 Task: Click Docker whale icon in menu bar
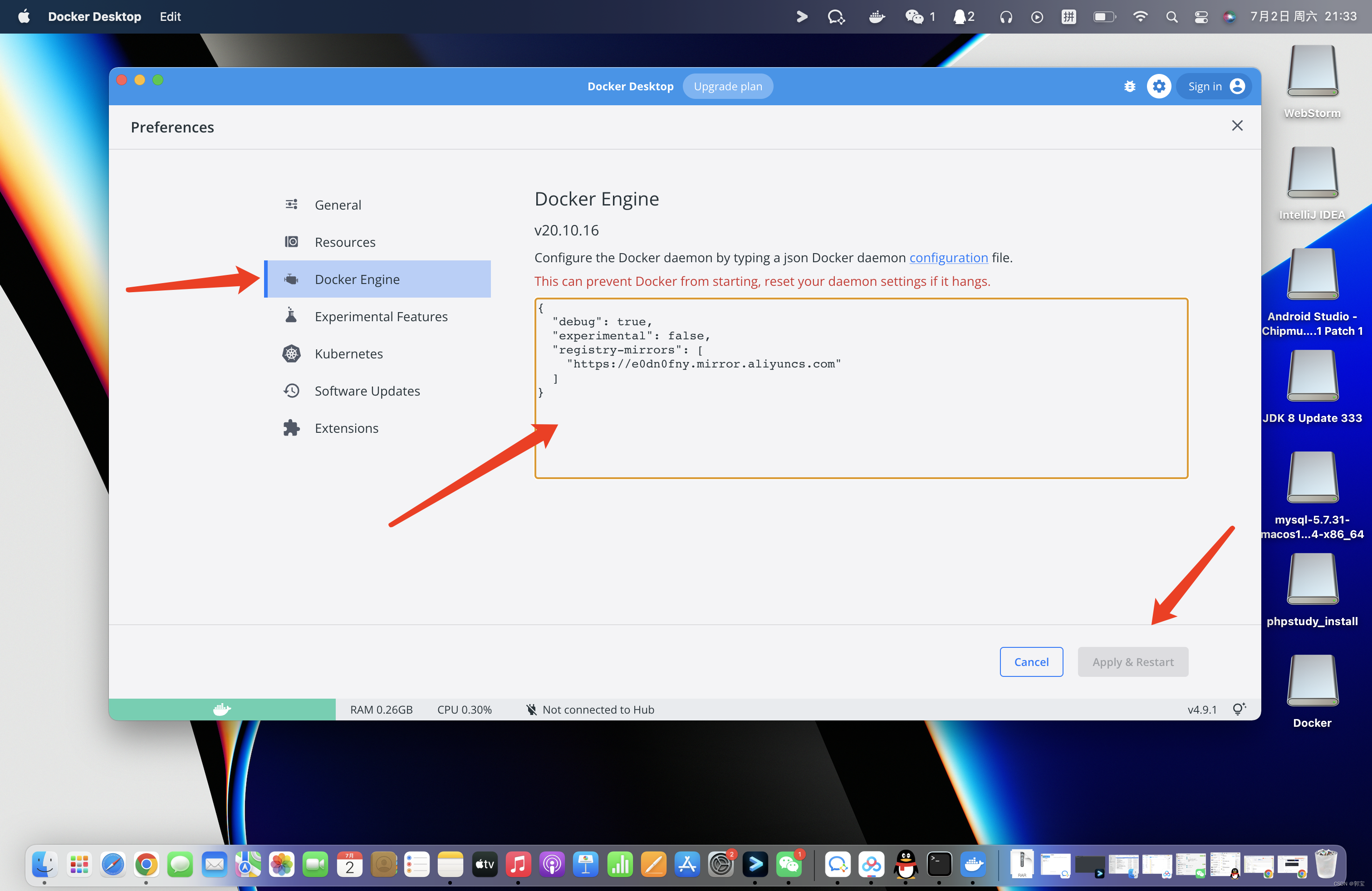[x=876, y=17]
